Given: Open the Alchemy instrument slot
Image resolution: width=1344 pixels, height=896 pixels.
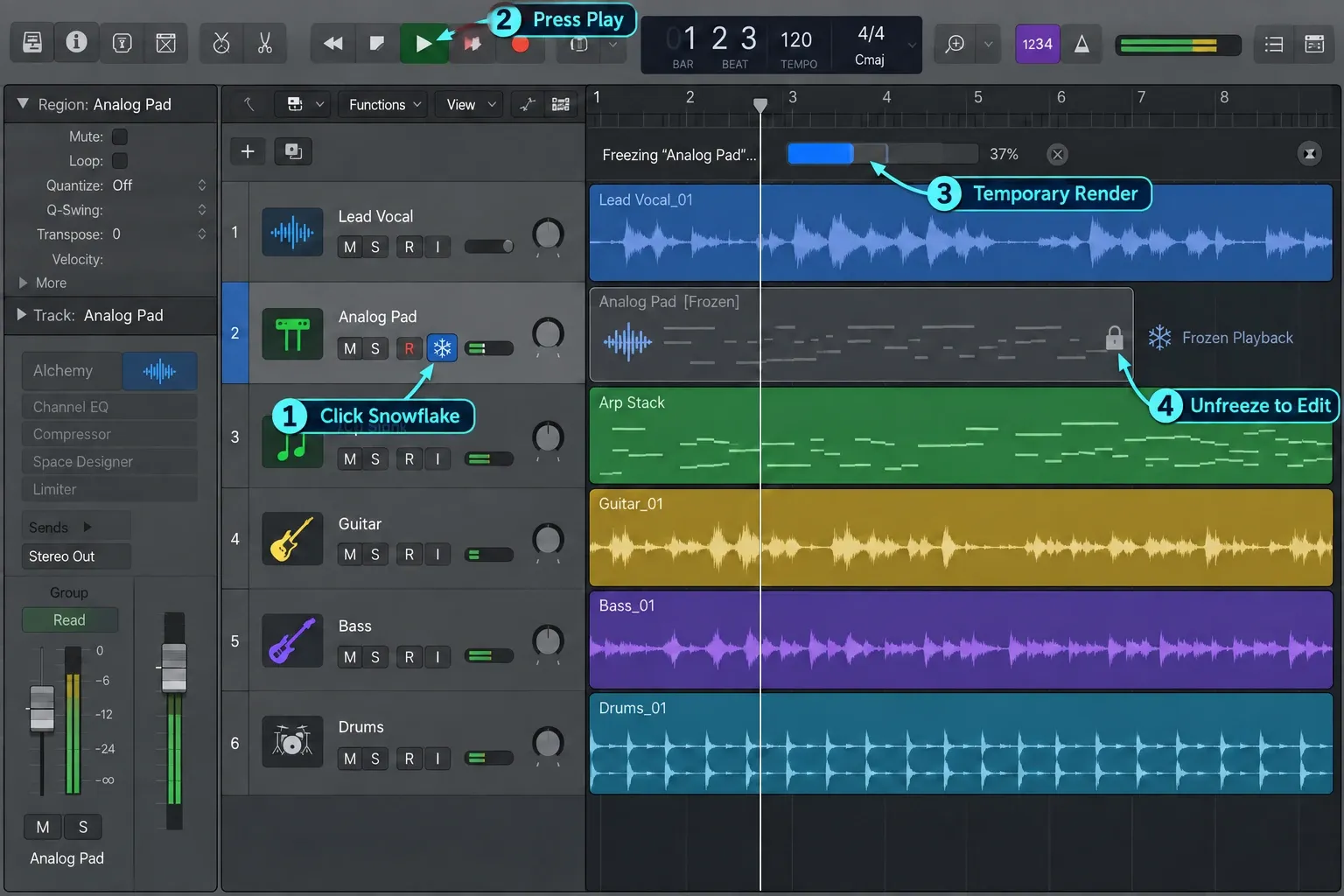Looking at the screenshot, I should click(72, 371).
